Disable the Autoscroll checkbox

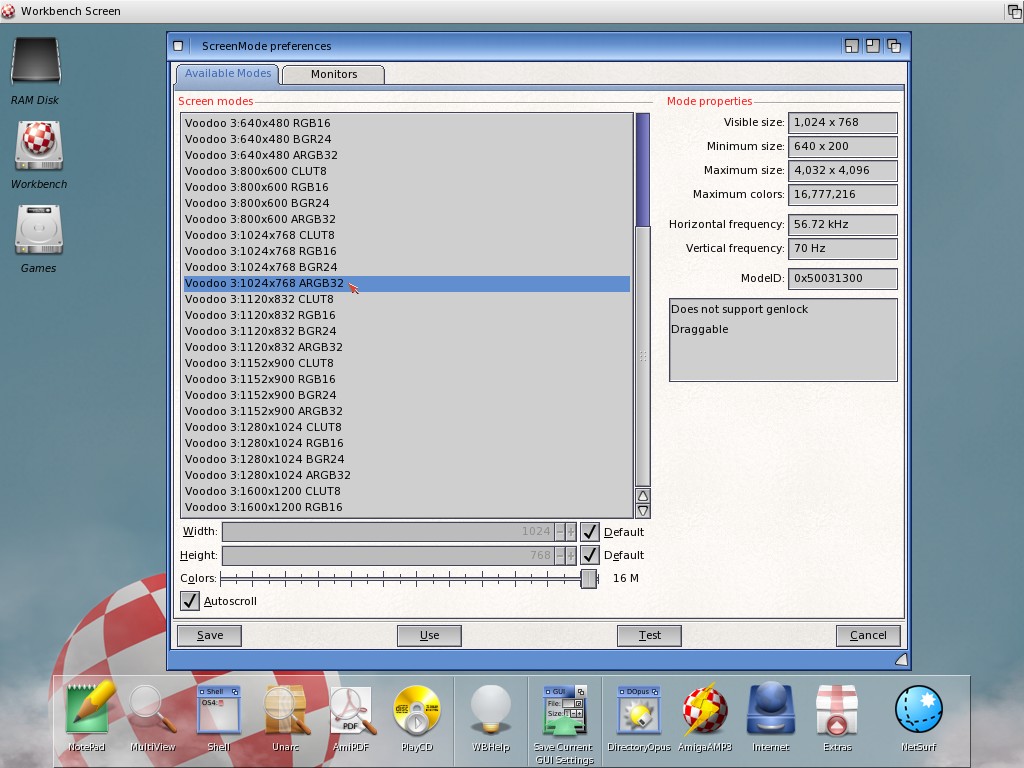click(189, 601)
